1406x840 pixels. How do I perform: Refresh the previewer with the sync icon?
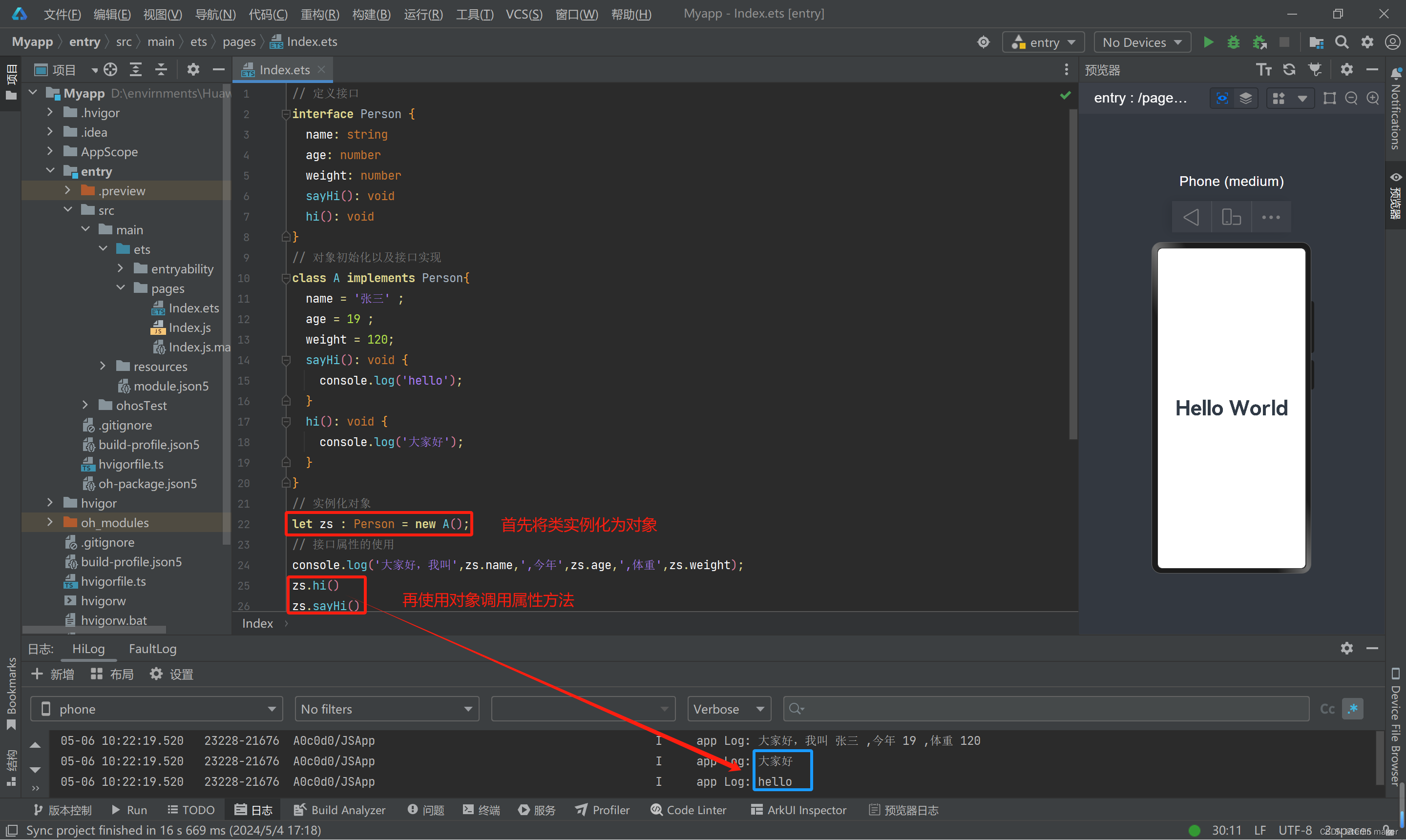coord(1289,69)
